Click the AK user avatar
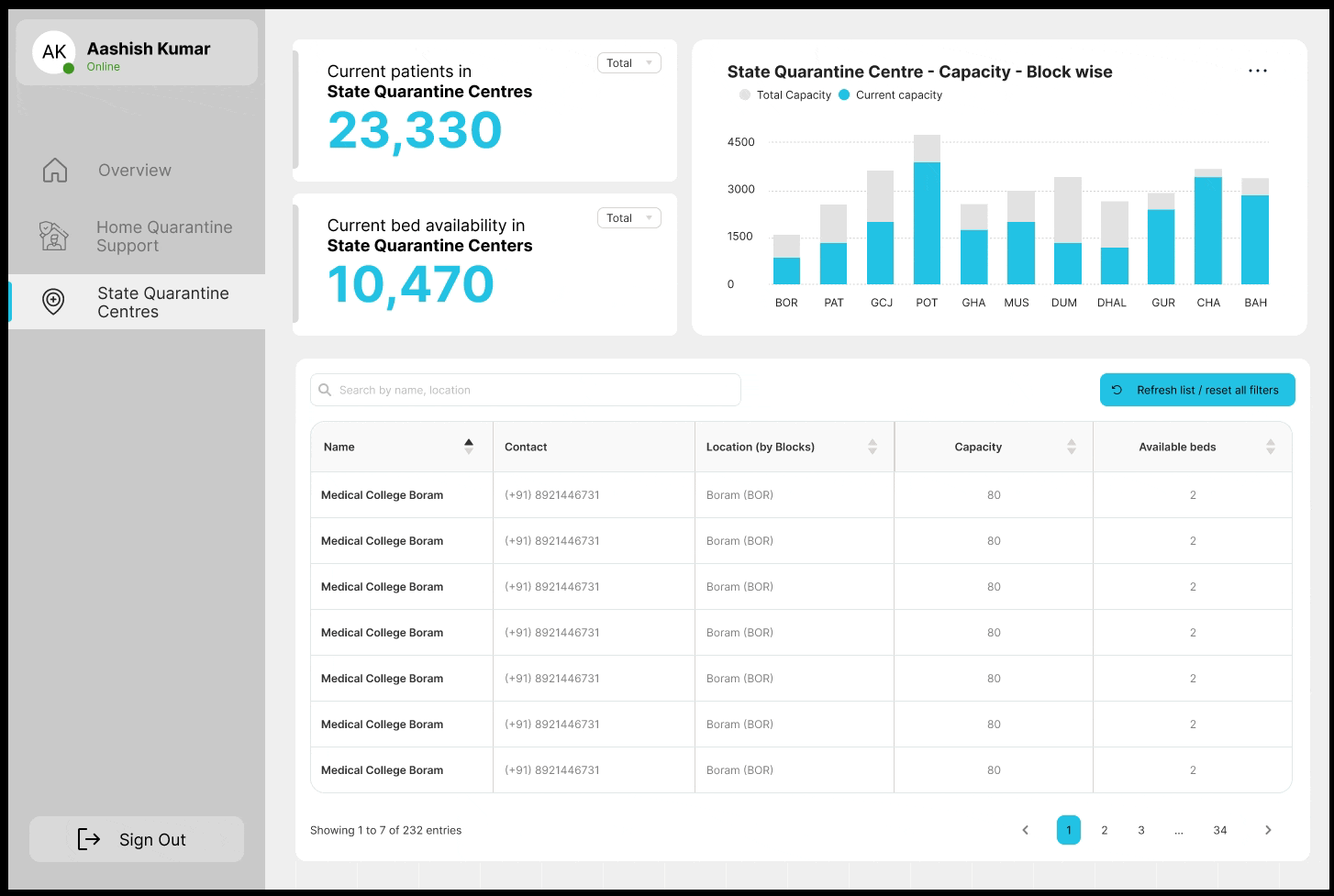 click(x=54, y=52)
